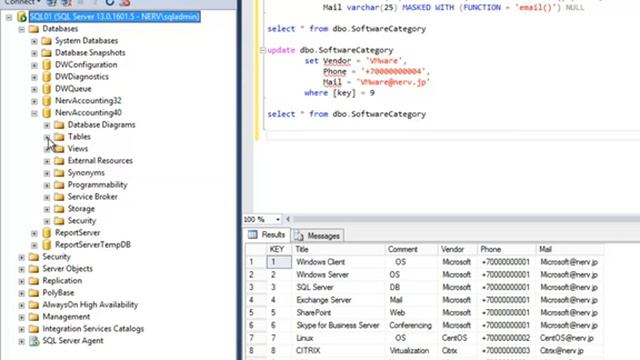Click the Management folder icon
The width and height of the screenshot is (640, 360).
(34, 317)
